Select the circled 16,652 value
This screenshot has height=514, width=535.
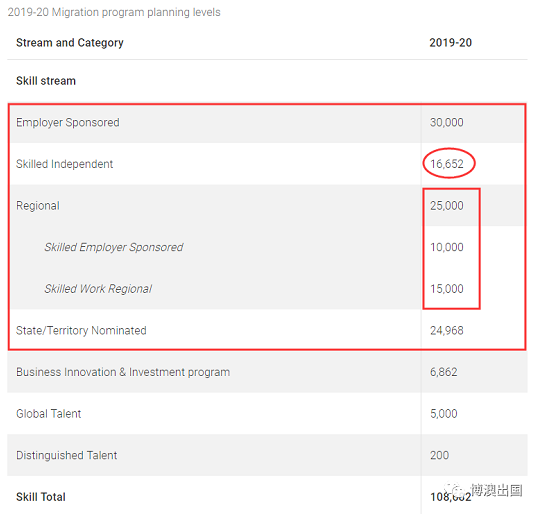pyautogui.click(x=447, y=164)
